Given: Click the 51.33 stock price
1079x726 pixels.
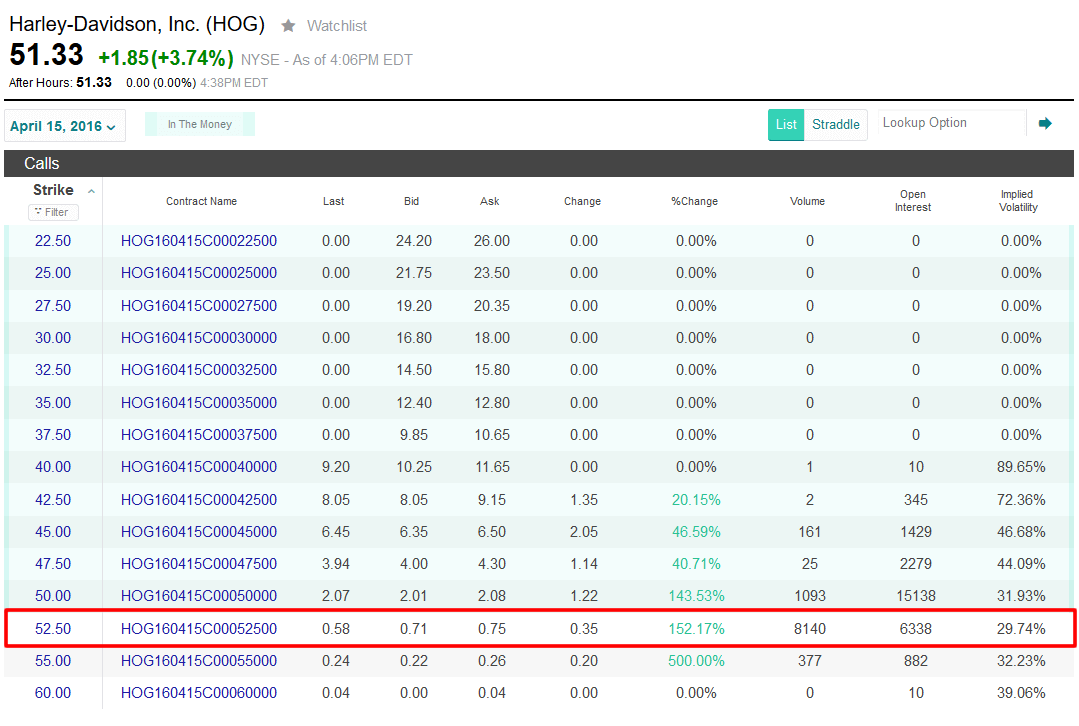Looking at the screenshot, I should point(46,55).
